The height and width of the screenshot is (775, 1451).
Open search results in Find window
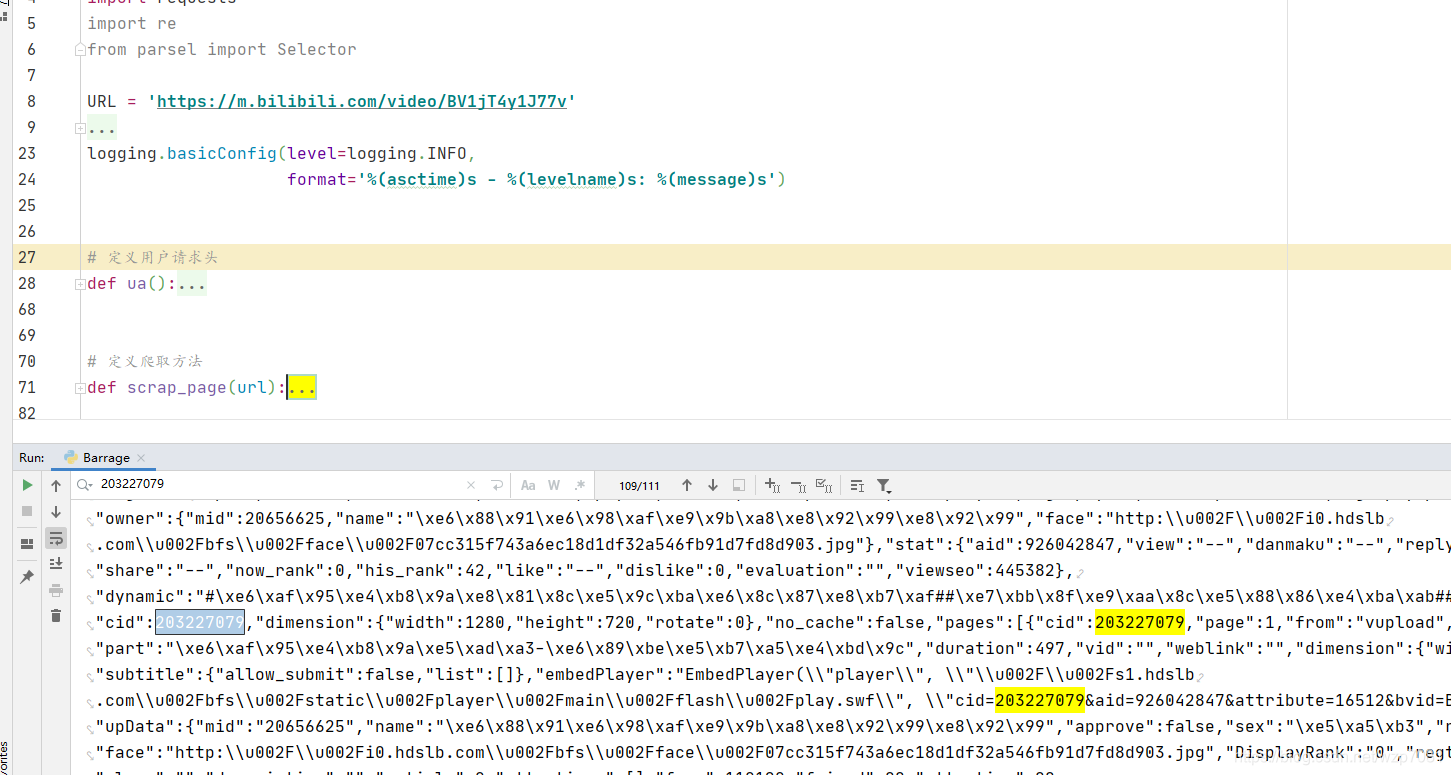[857, 485]
